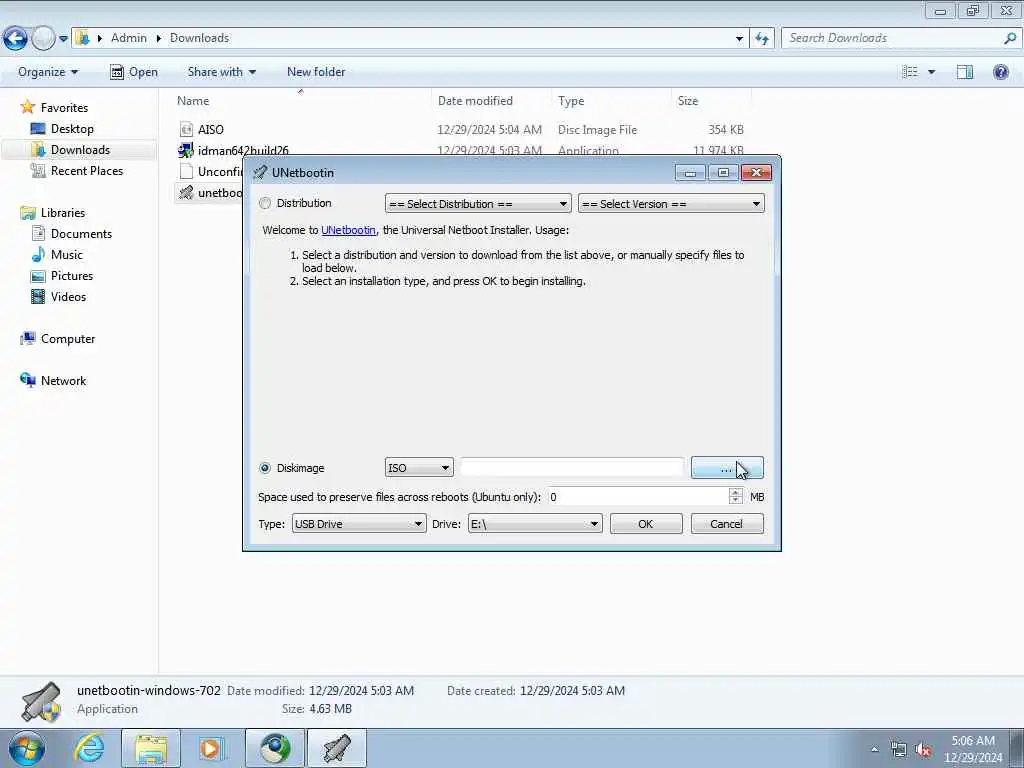The width and height of the screenshot is (1024, 768).
Task: Click the change view icon
Action: point(910,72)
